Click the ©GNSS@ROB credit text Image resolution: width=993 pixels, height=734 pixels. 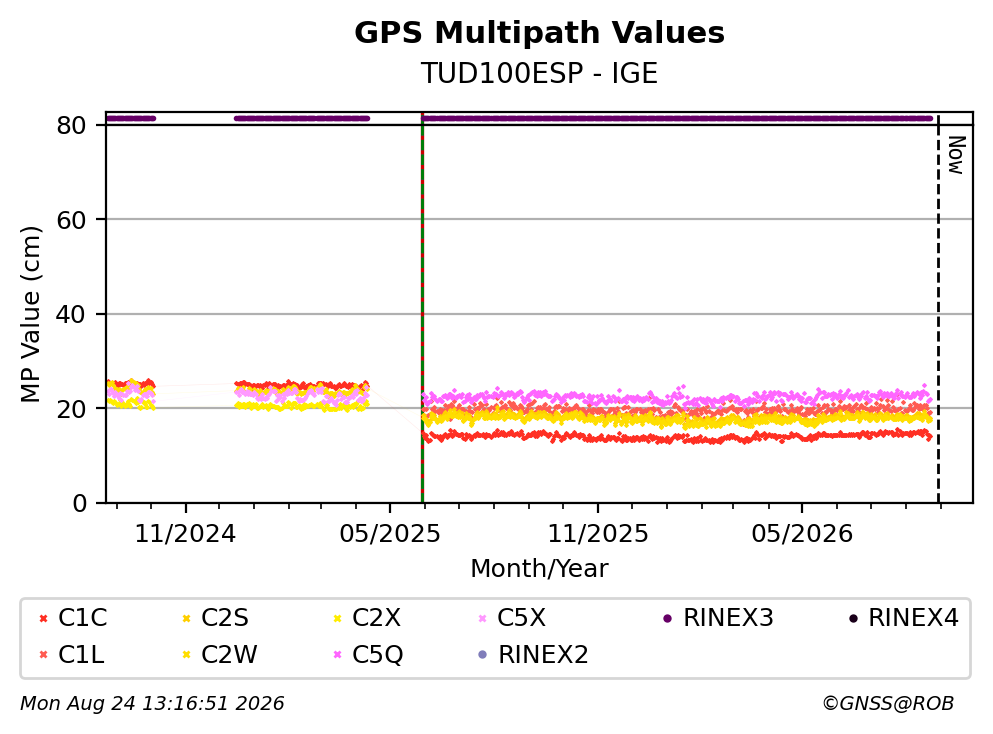[888, 704]
